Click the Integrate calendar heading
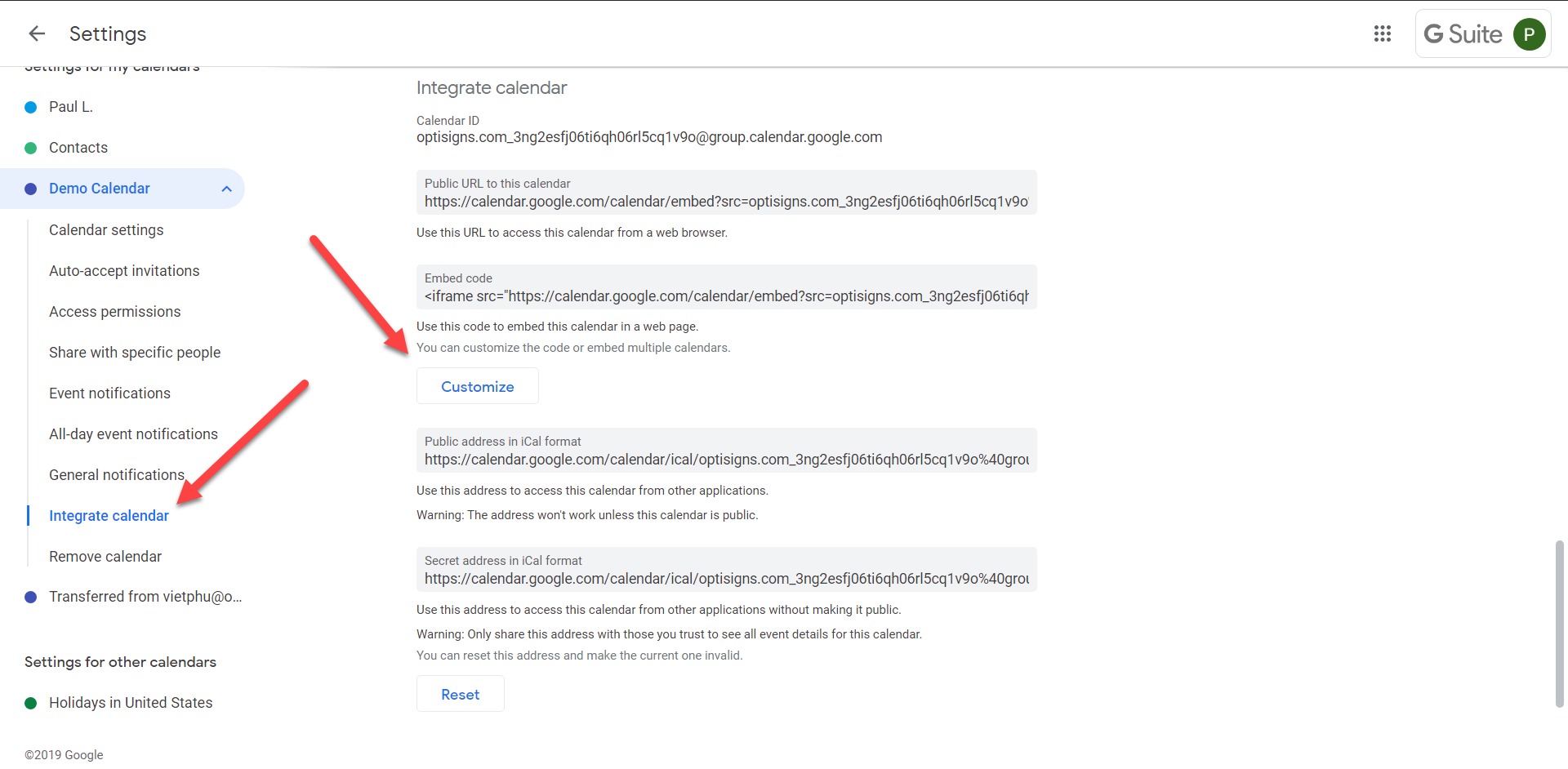Screen dimensions: 1568x769 point(492,87)
